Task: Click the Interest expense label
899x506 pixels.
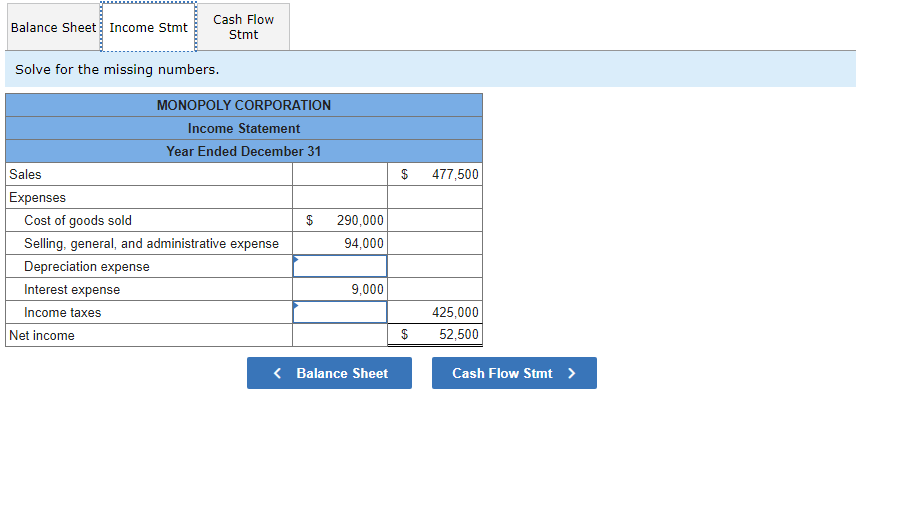Action: coord(72,289)
